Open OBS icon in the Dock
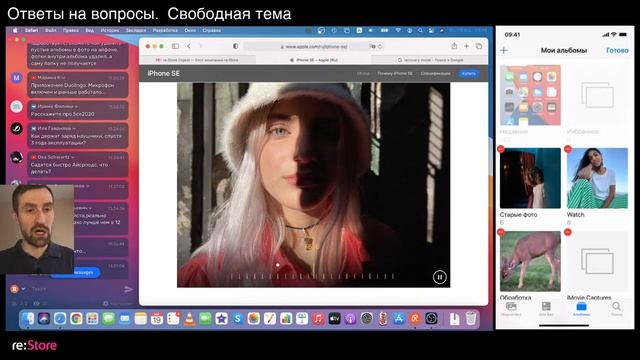640x360 pixels. tap(431, 319)
